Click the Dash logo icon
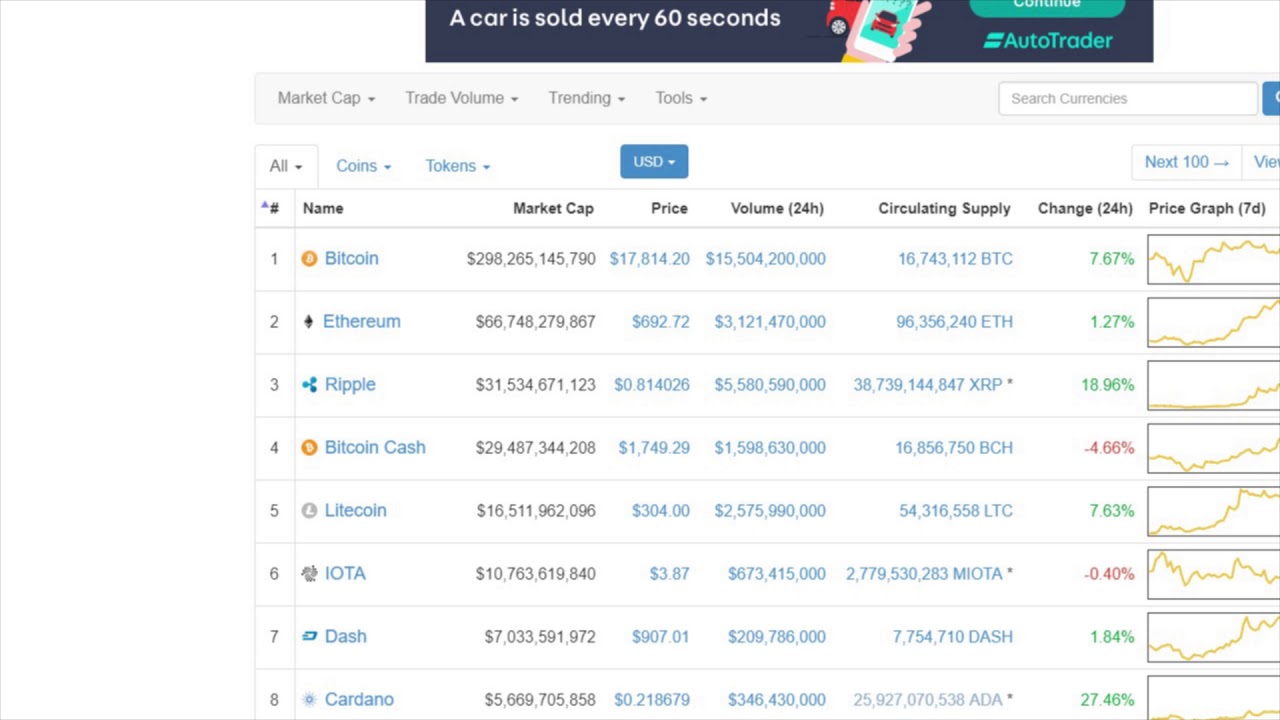This screenshot has width=1280, height=720. click(309, 637)
